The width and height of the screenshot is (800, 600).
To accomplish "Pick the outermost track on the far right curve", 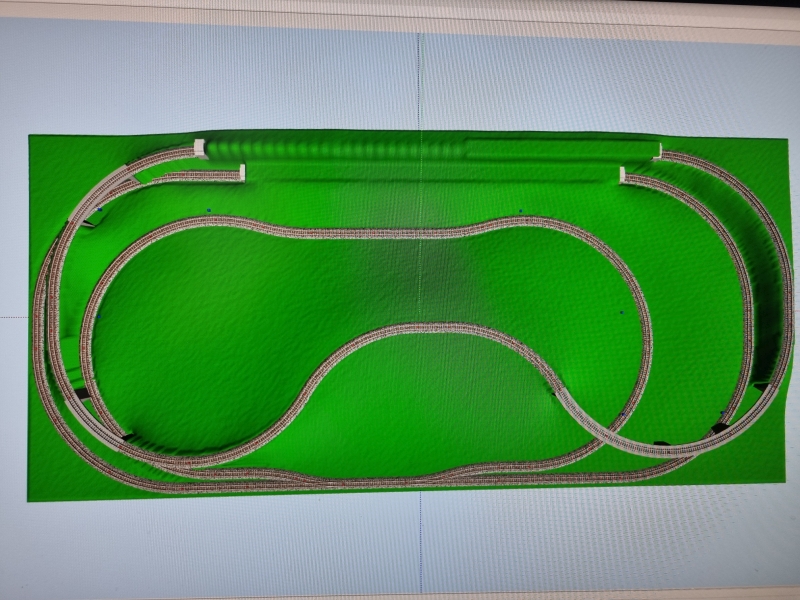I will (790, 310).
